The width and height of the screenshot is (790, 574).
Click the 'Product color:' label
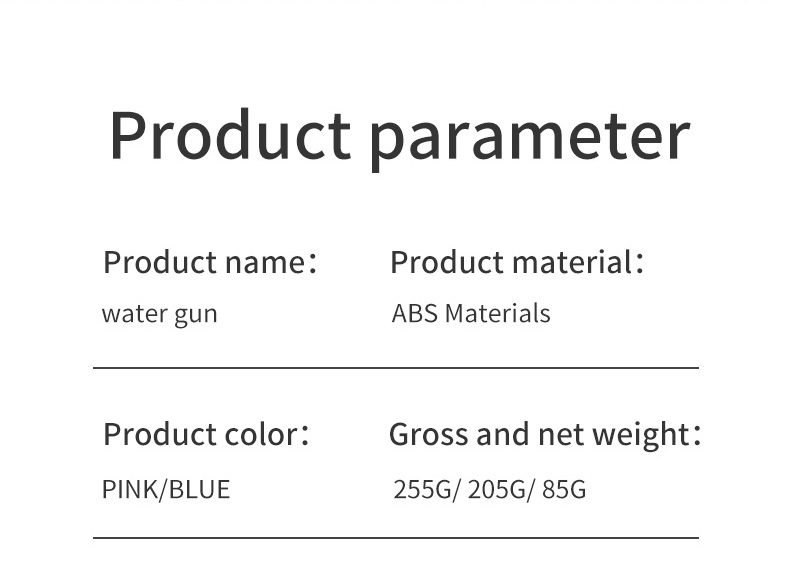point(206,434)
